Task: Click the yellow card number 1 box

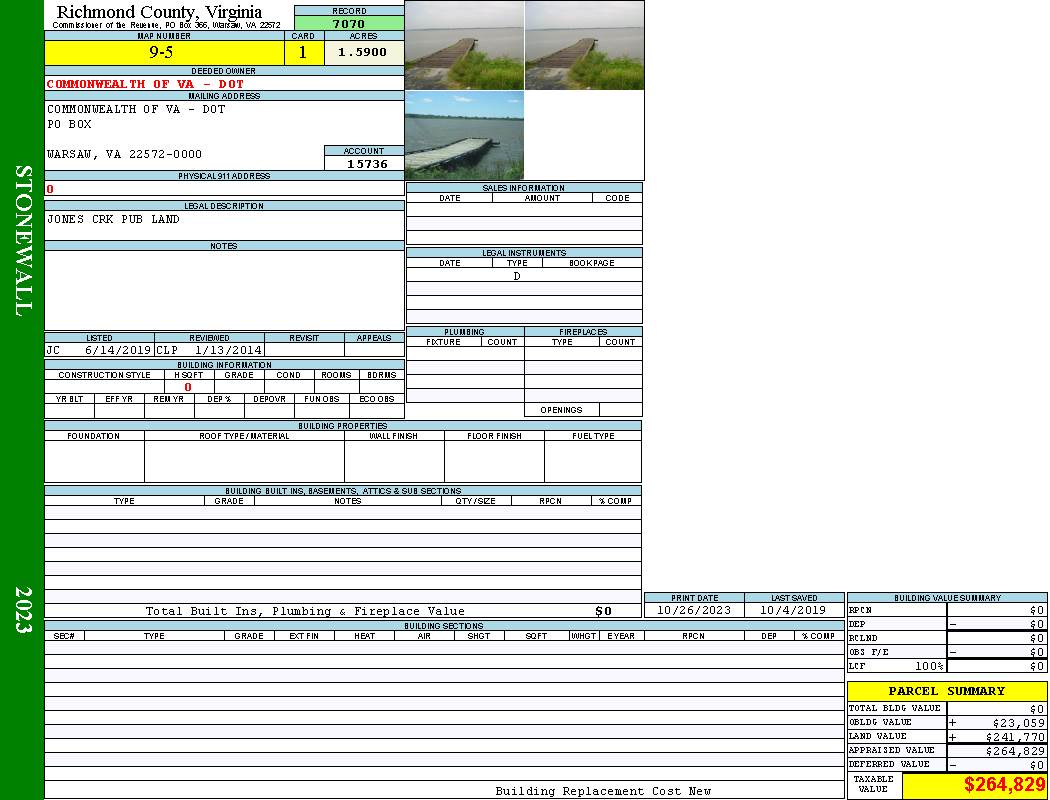Action: 303,52
